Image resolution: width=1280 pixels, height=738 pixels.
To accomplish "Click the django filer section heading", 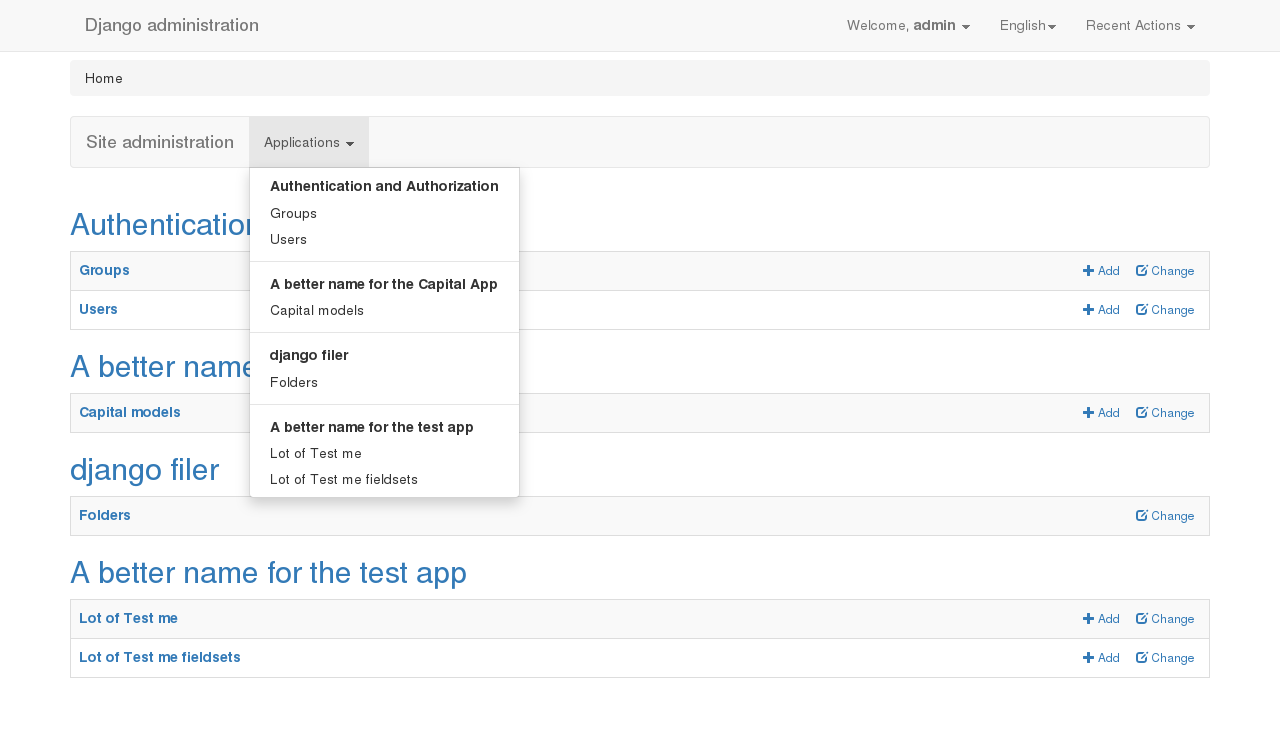I will coord(145,469).
